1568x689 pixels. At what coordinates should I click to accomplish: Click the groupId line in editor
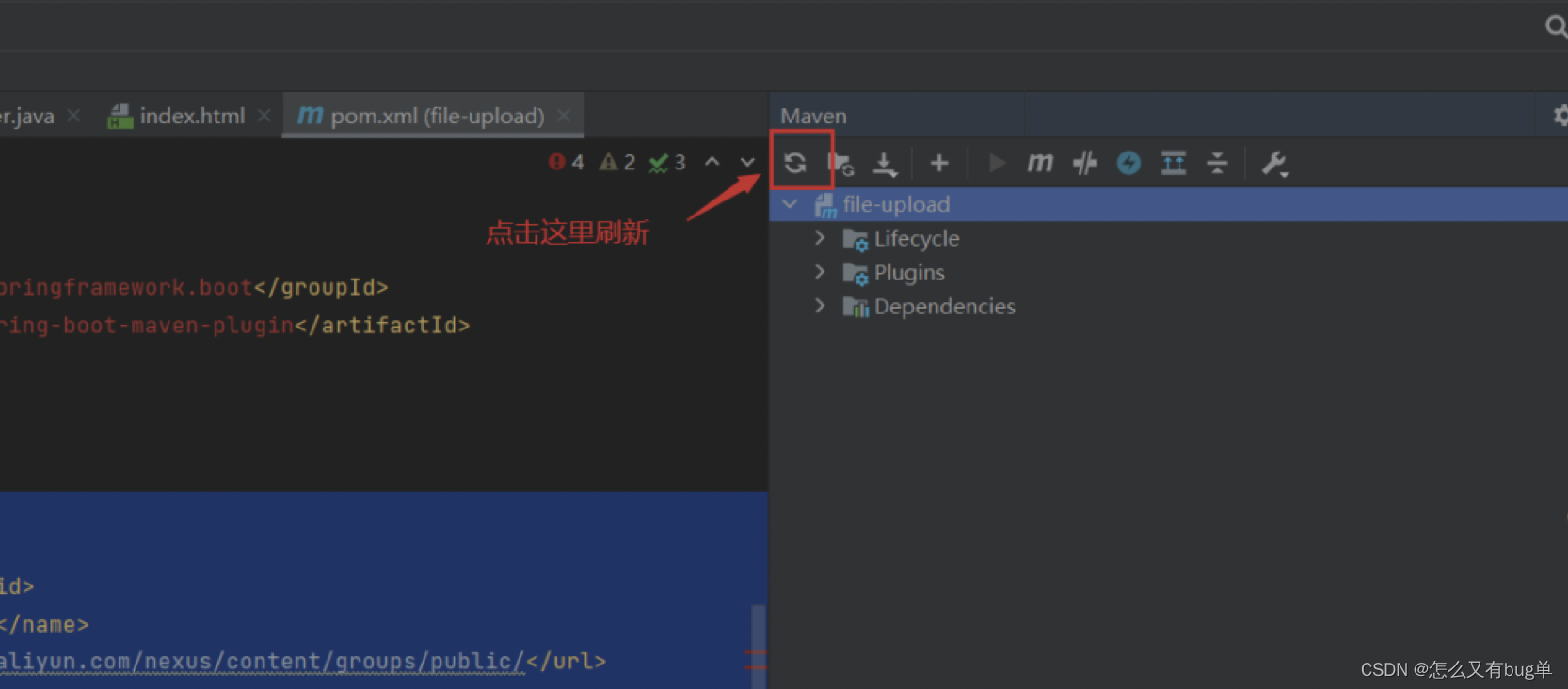(194, 287)
